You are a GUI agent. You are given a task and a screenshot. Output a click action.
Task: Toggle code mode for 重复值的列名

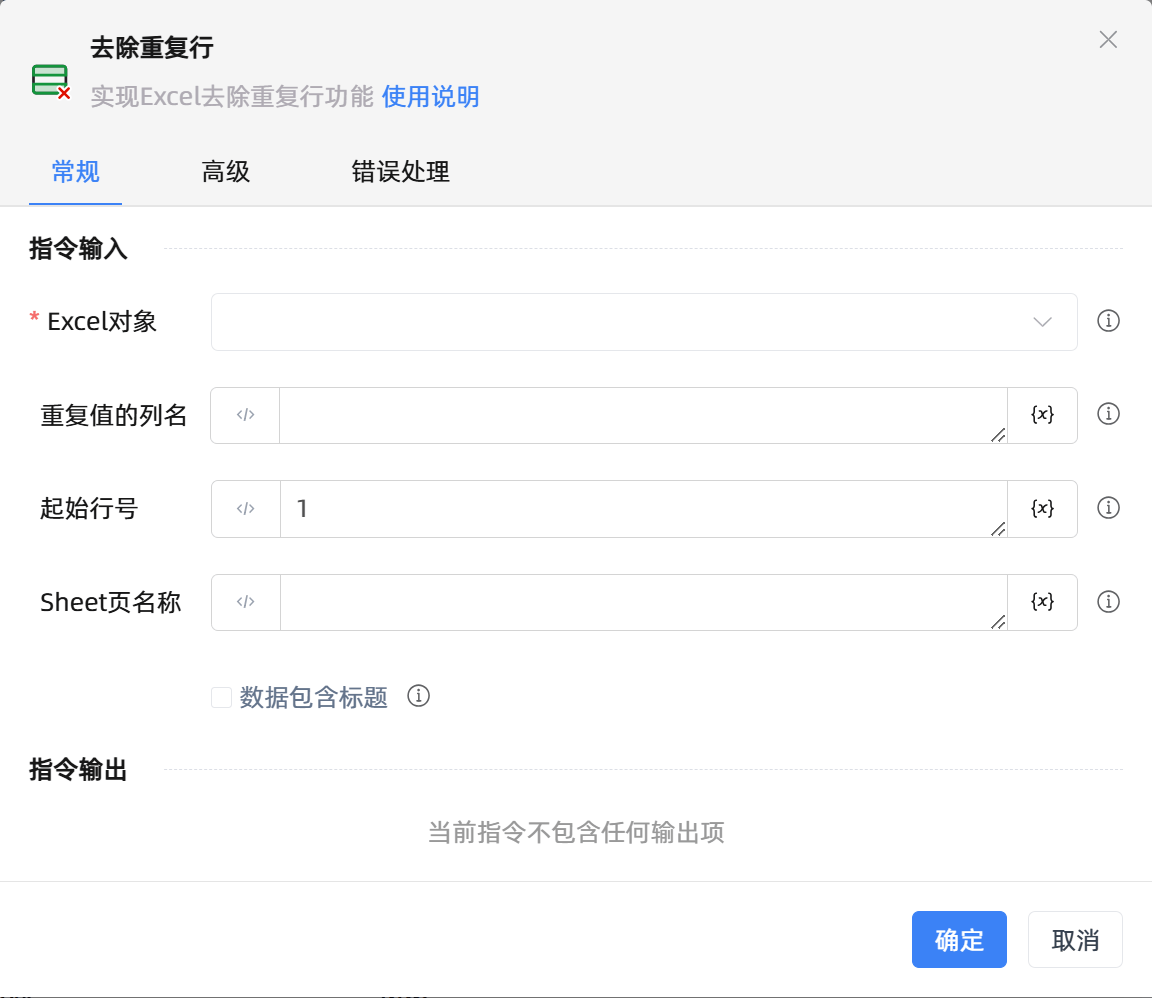point(245,415)
